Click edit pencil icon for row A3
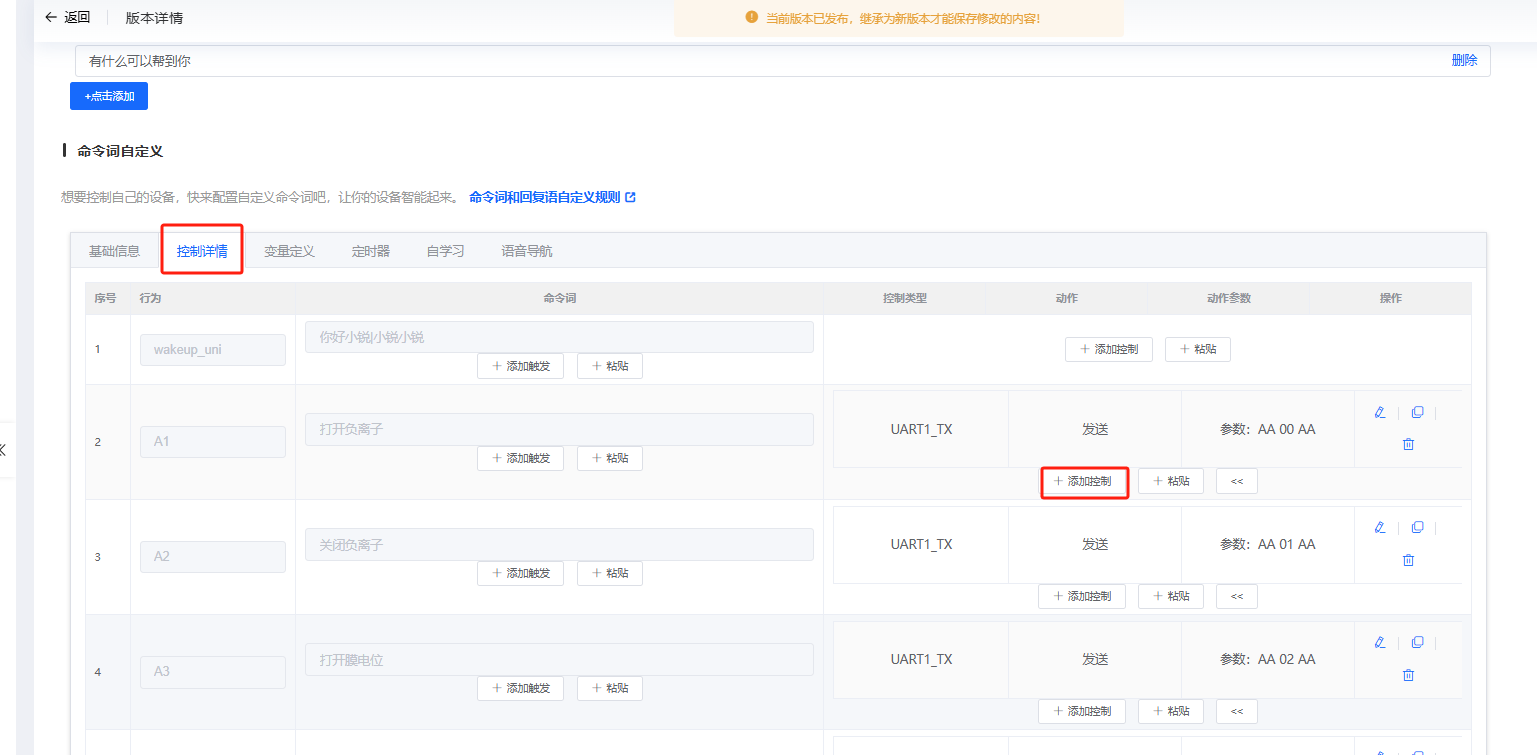Viewport: 1537px width, 755px height. [1380, 643]
